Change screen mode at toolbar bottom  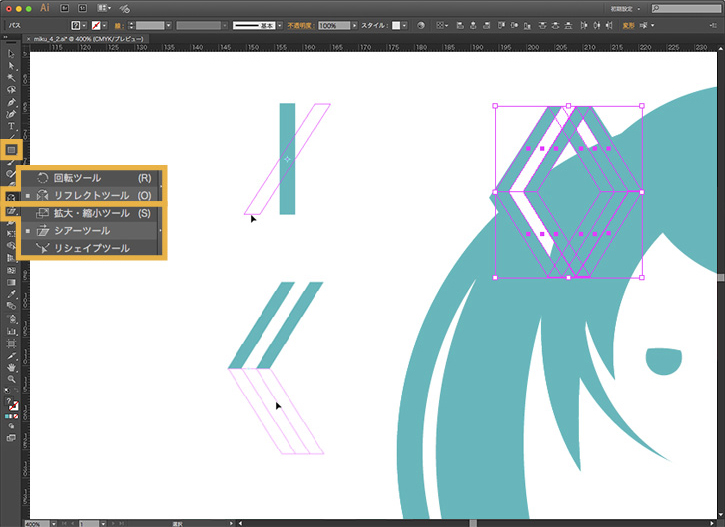(x=11, y=438)
